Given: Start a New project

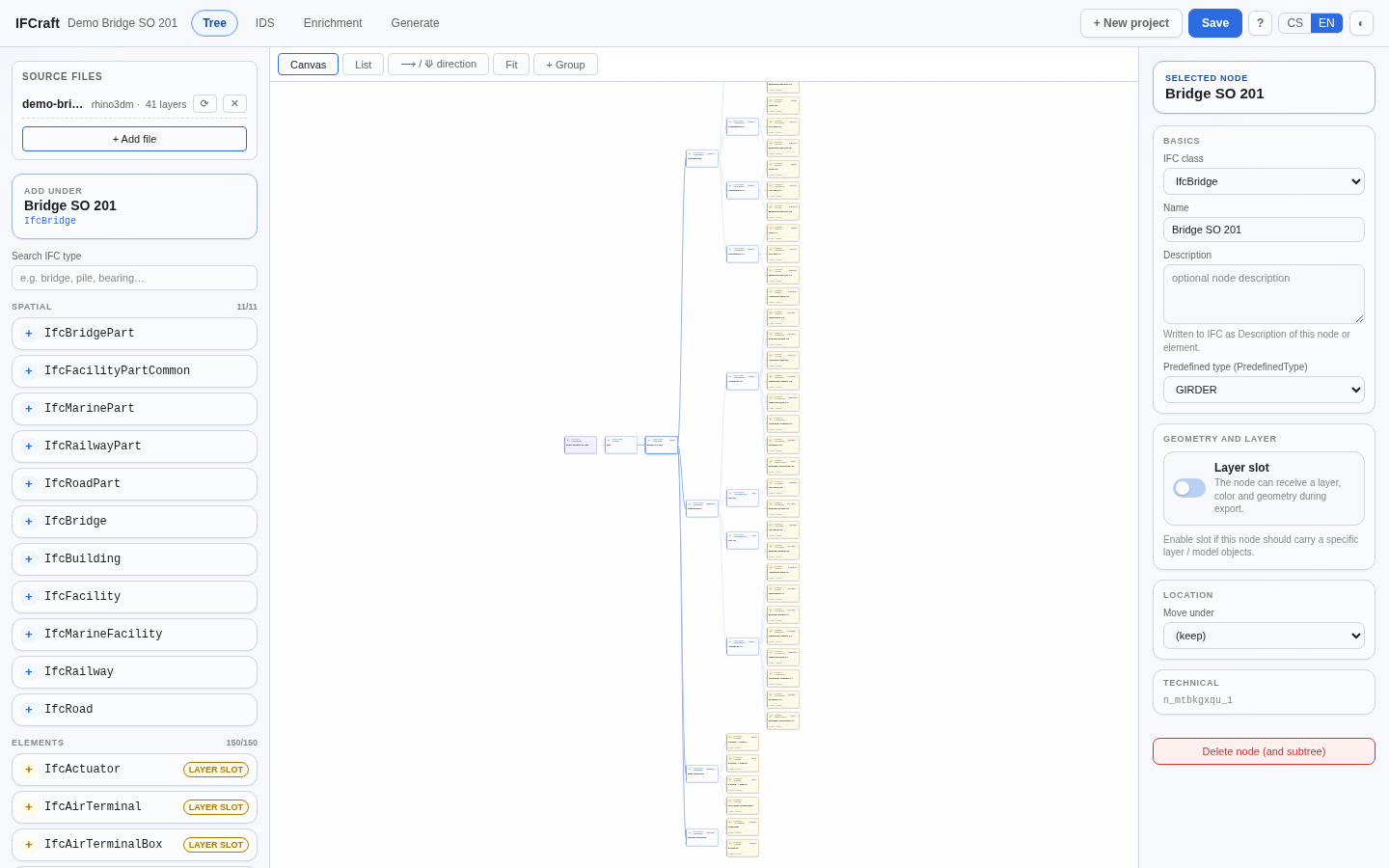Looking at the screenshot, I should pyautogui.click(x=1131, y=23).
